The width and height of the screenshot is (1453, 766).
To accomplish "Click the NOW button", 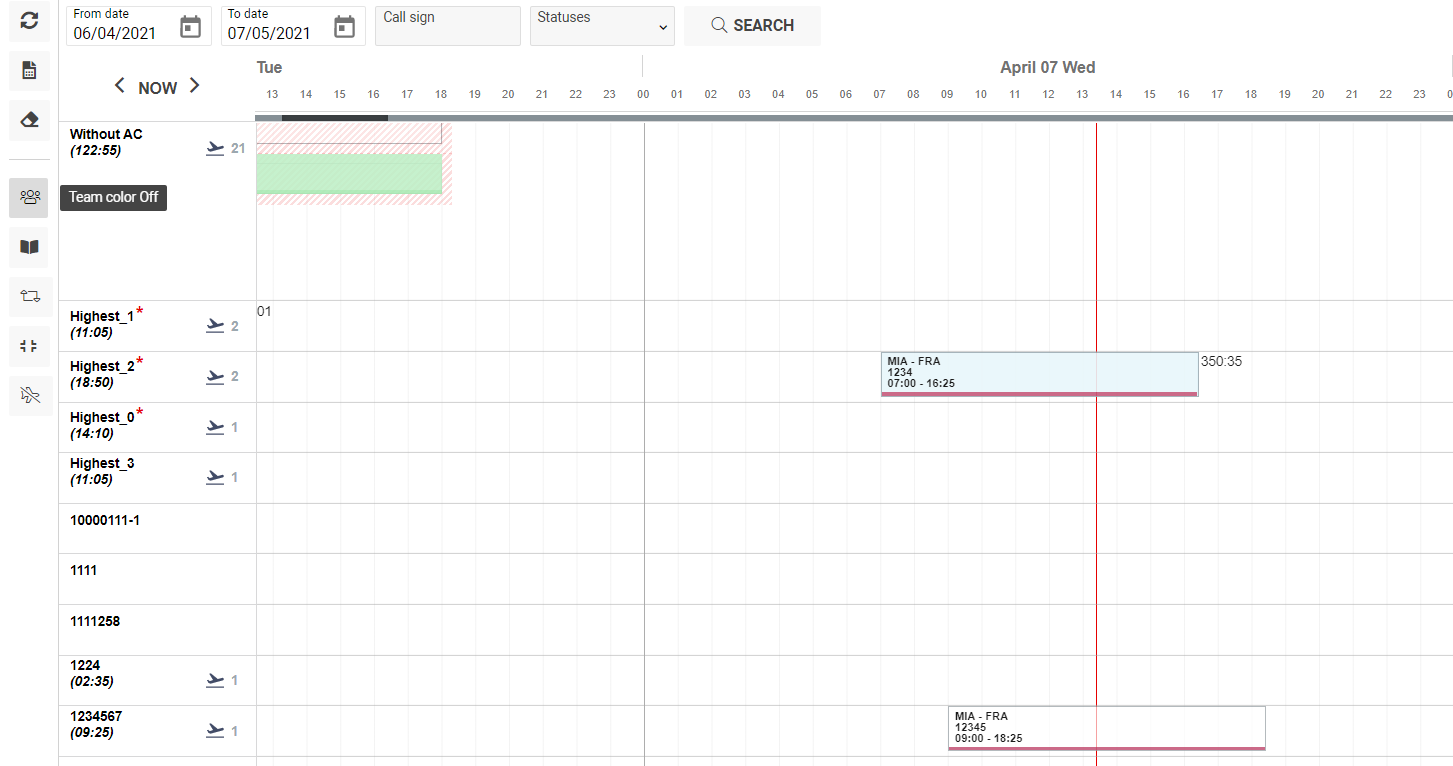I will 157,88.
